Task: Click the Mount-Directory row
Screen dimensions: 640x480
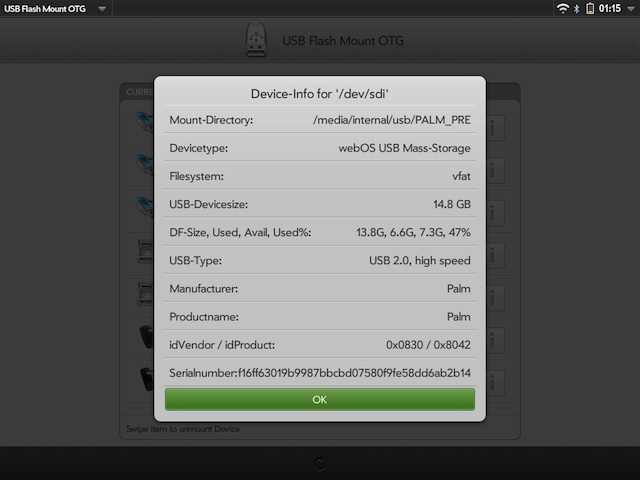Action: pyautogui.click(x=320, y=120)
